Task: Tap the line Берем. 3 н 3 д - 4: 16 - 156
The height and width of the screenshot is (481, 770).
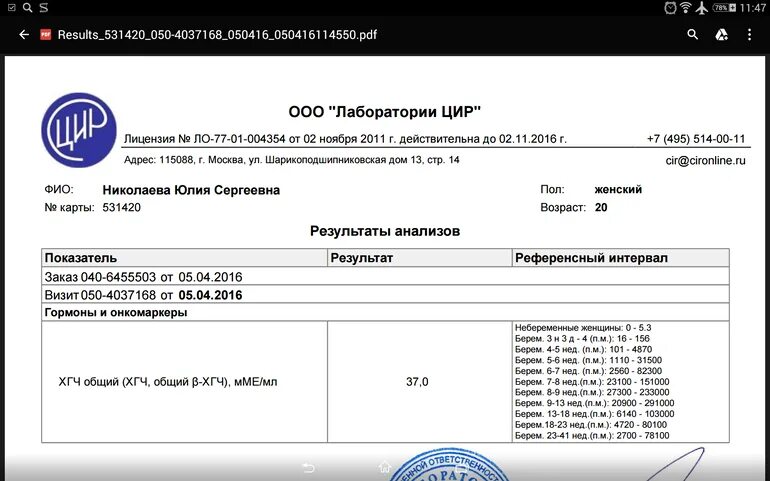Action: pos(582,339)
